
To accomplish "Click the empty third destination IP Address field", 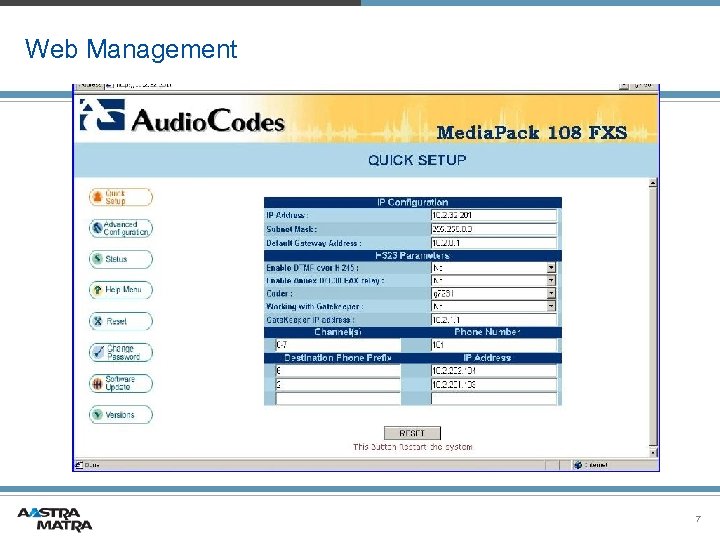I will [494, 398].
